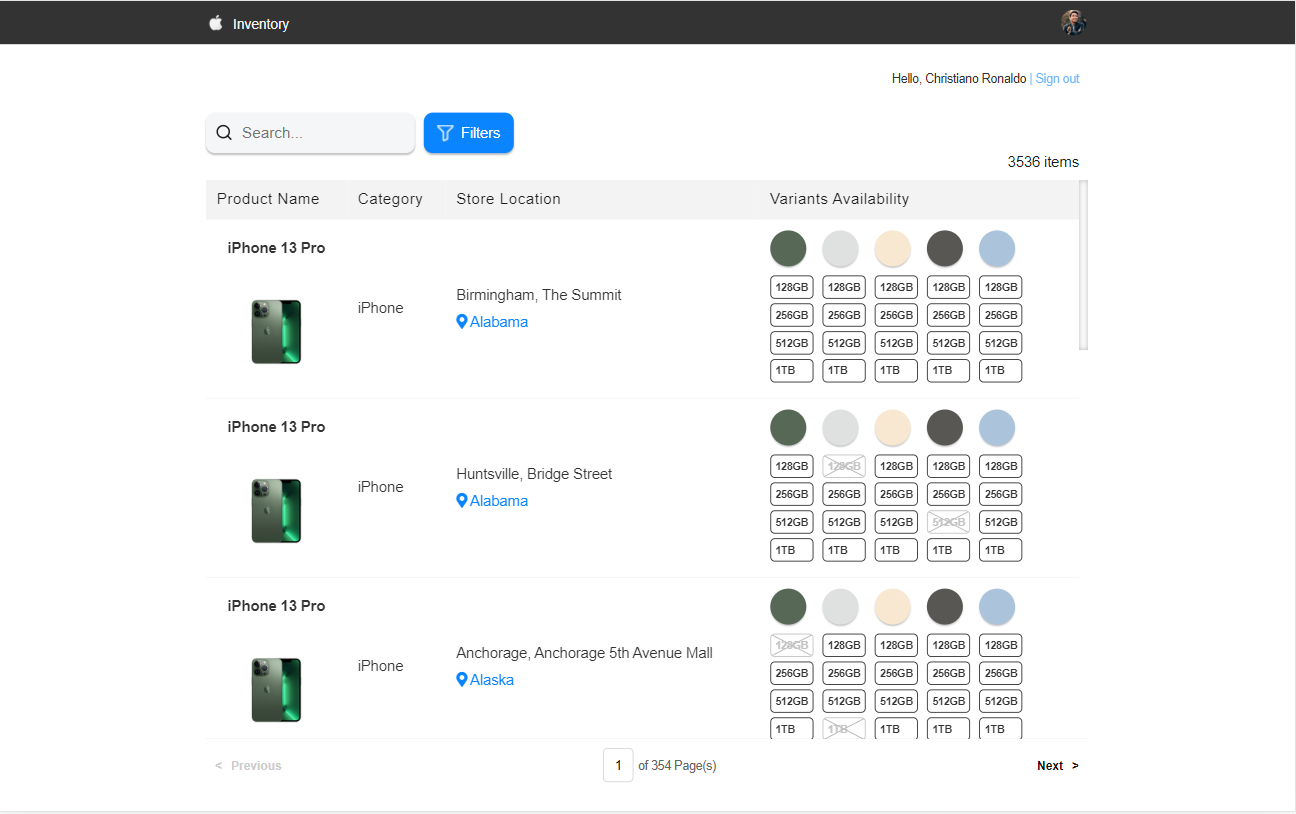This screenshot has width=1296, height=814.
Task: Select the green color swatch in Anchorage row
Action: (788, 607)
